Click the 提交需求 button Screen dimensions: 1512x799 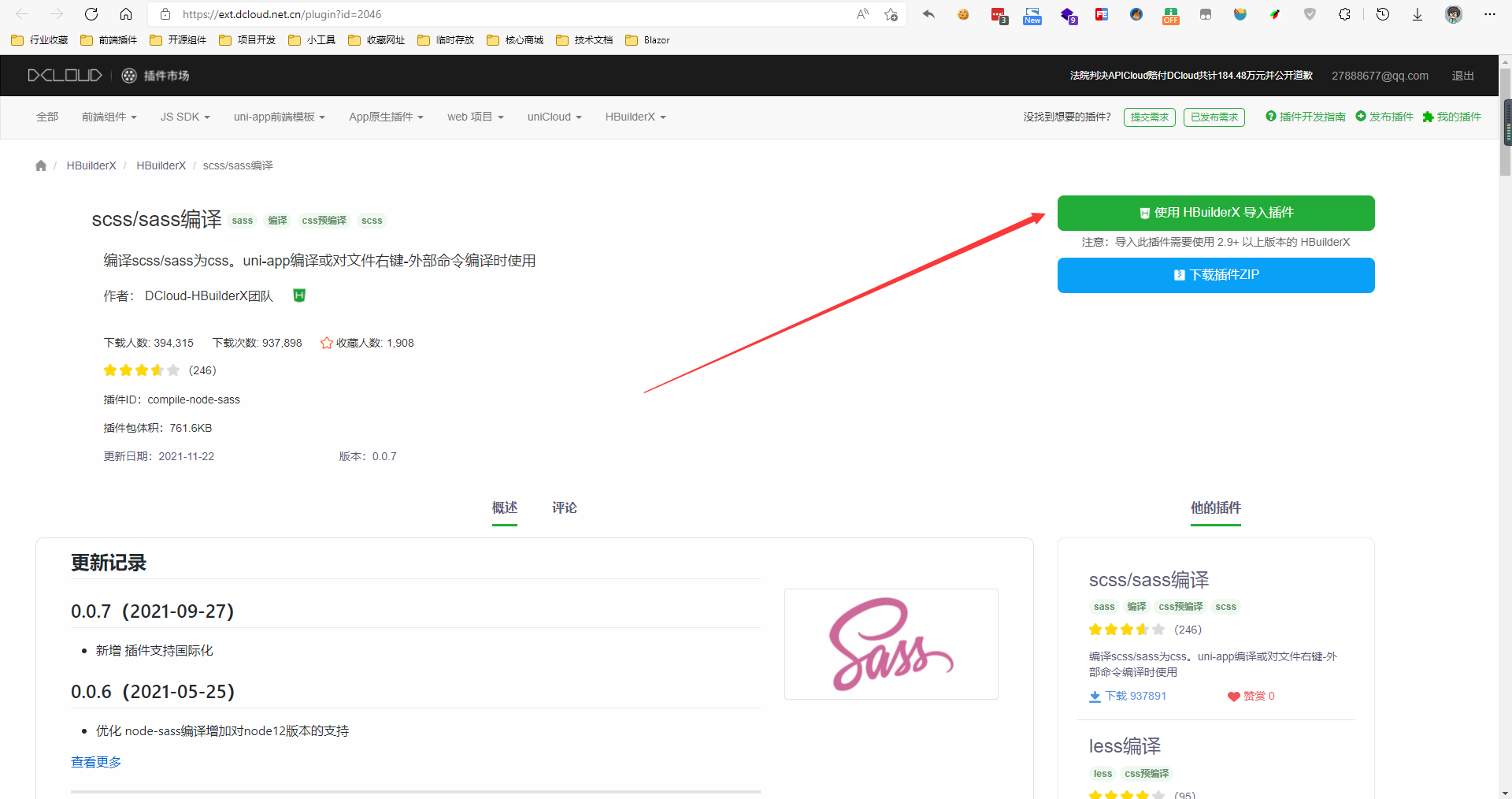point(1150,117)
